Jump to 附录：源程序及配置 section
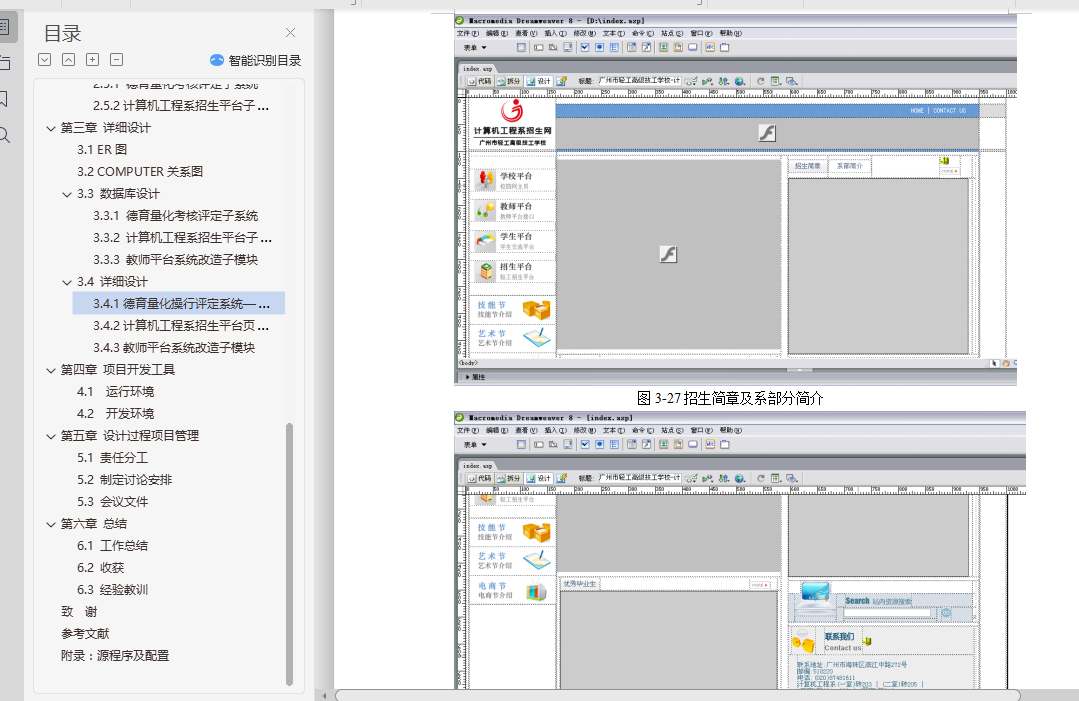Screen dimensions: 1079x701 (115, 656)
